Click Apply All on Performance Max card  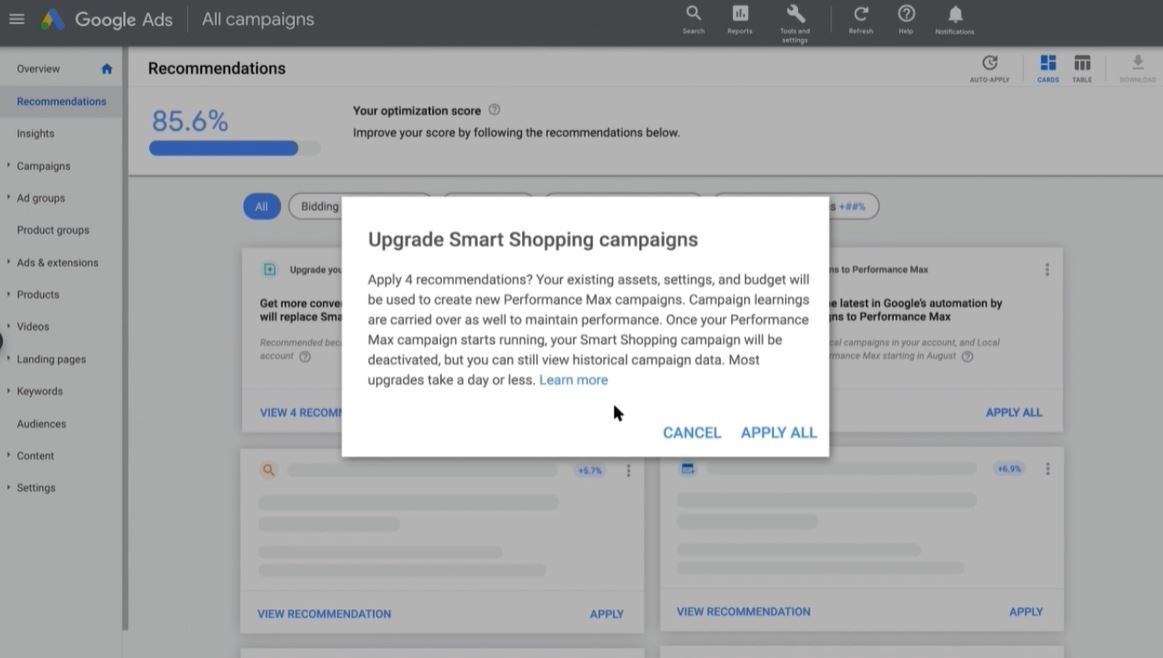tap(1013, 412)
